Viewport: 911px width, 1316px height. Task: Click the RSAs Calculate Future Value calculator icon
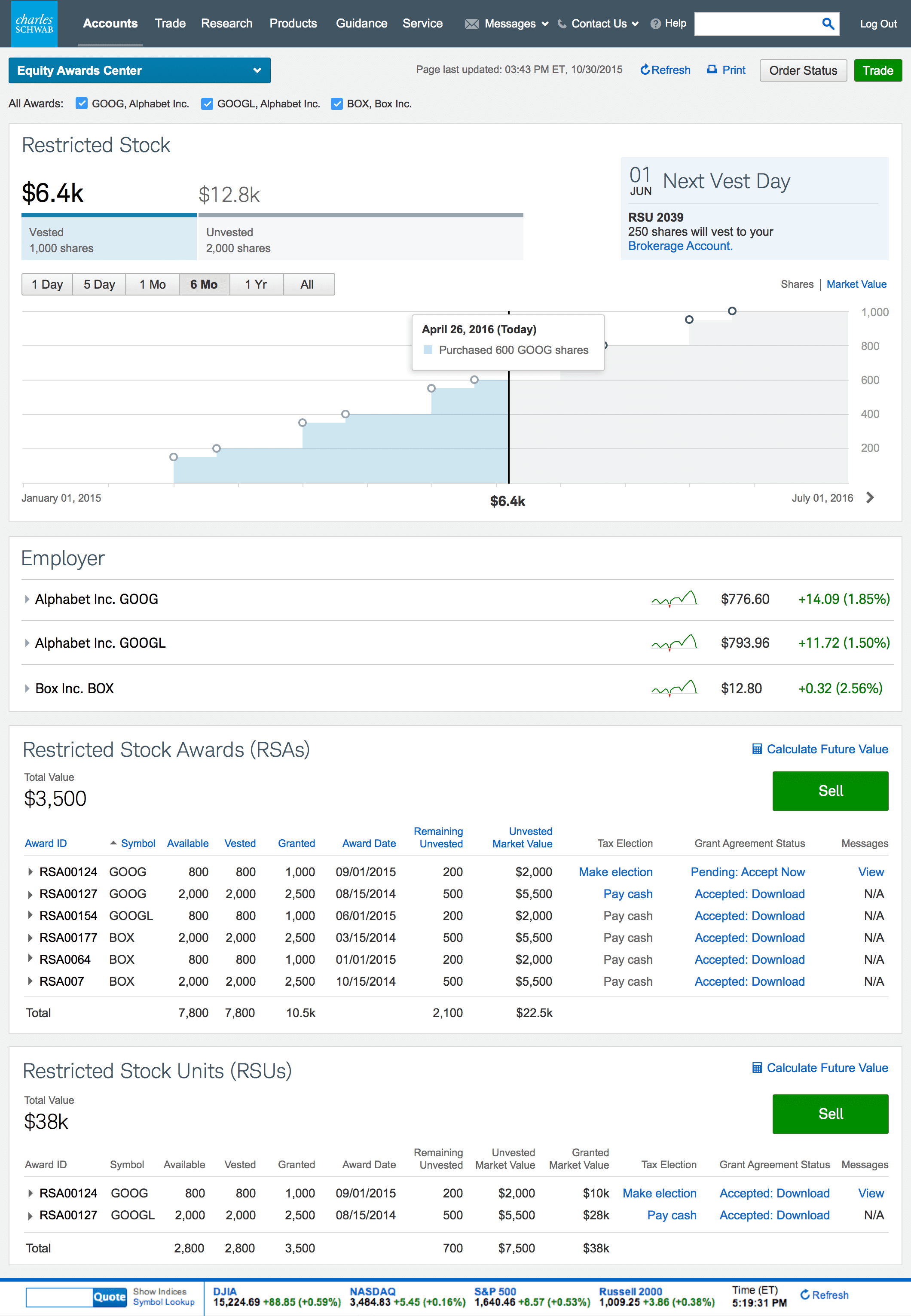[757, 749]
